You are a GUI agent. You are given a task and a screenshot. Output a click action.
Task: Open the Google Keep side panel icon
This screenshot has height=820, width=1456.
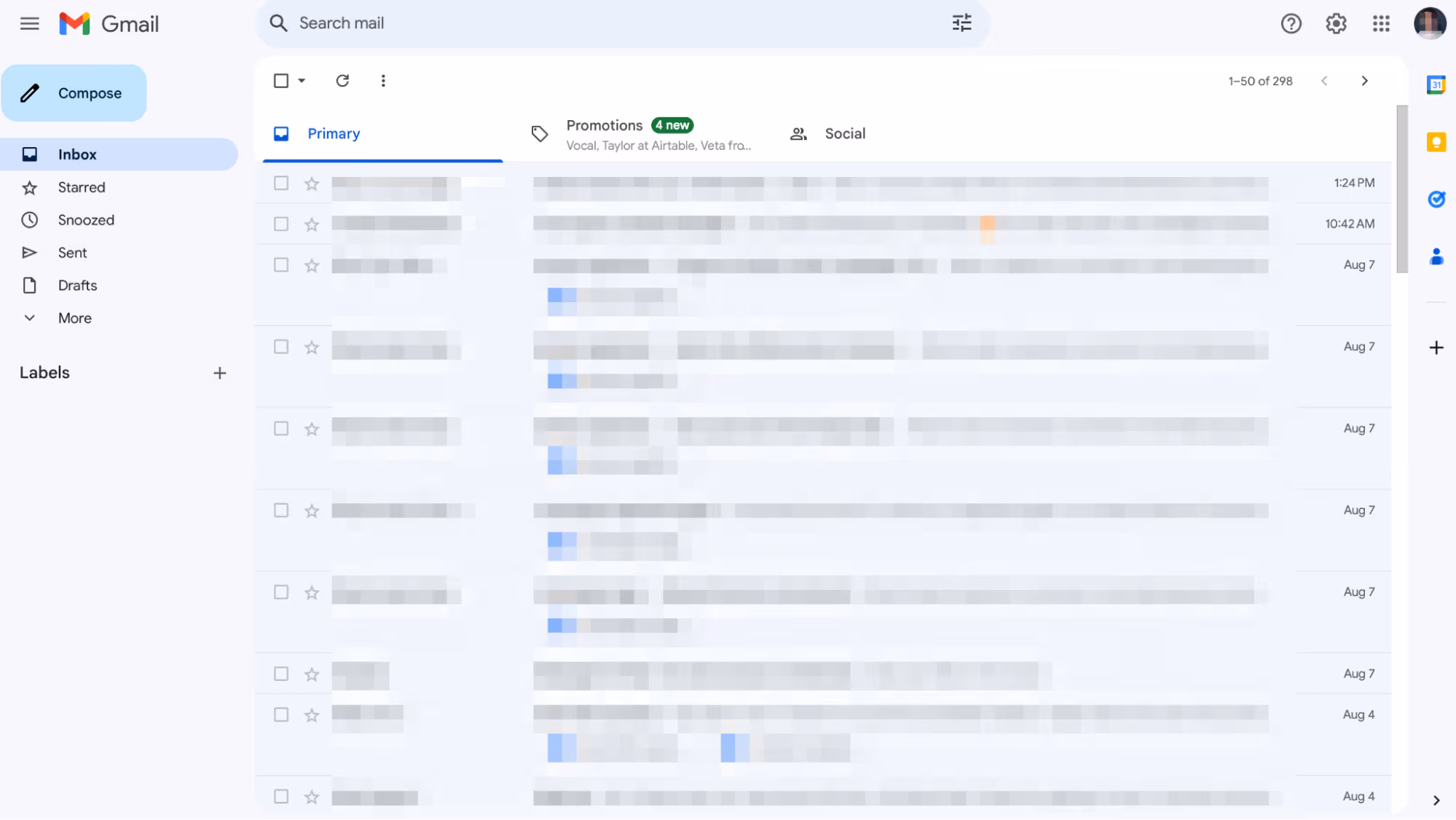click(x=1436, y=142)
